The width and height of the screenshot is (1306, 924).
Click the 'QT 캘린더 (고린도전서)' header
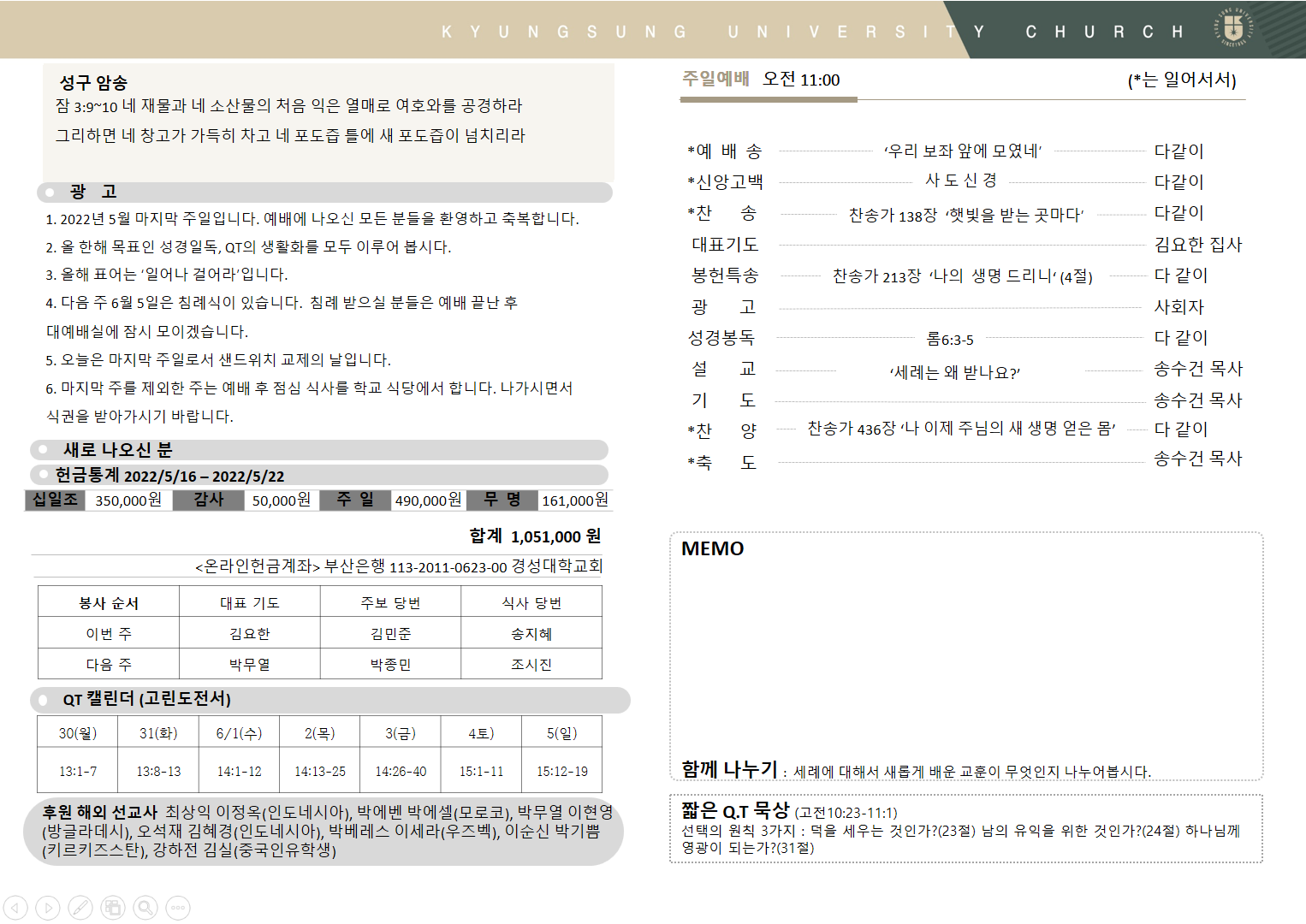pos(329,700)
